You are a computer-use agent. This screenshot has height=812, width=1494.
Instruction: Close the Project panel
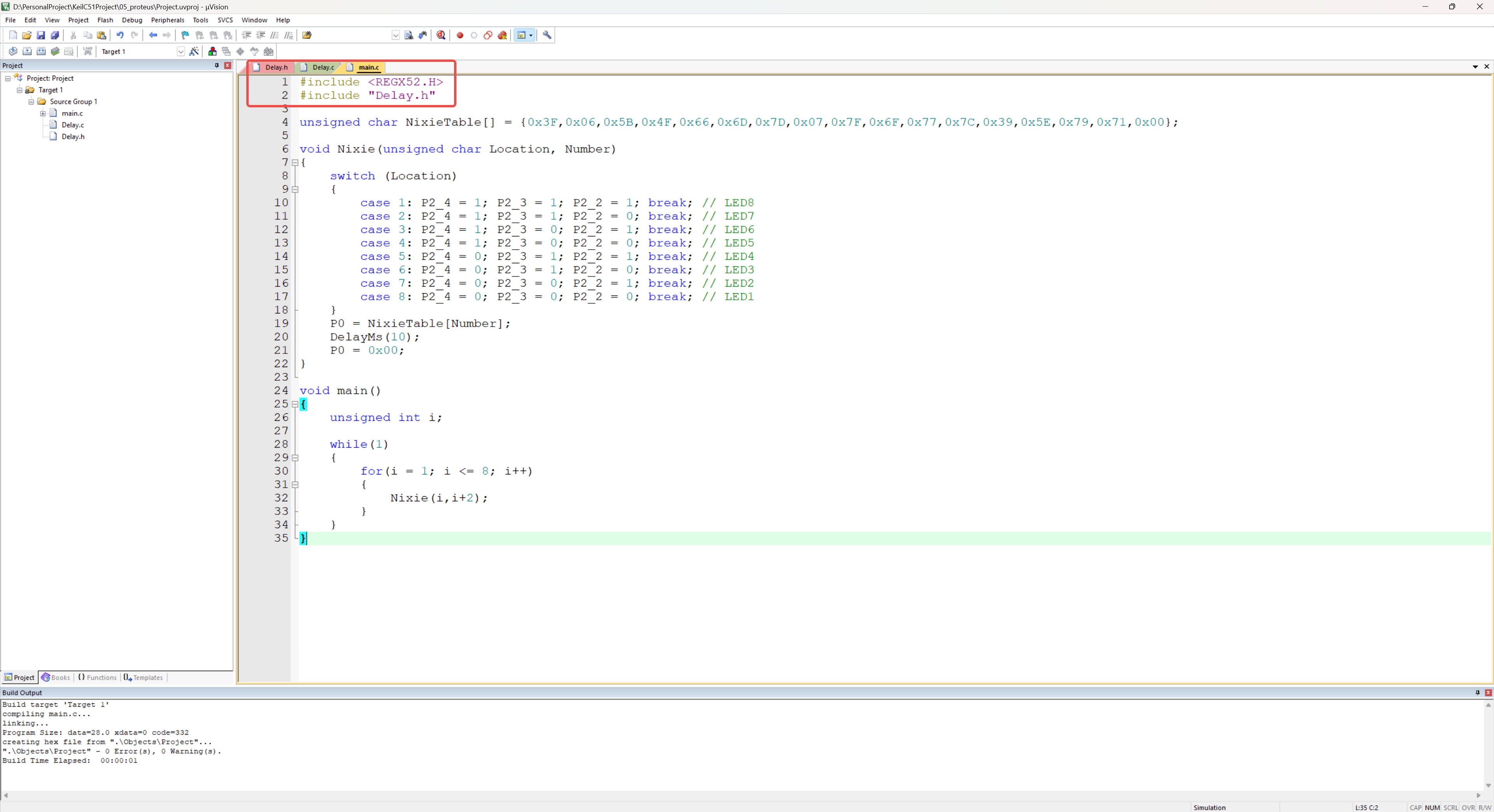pyautogui.click(x=228, y=65)
